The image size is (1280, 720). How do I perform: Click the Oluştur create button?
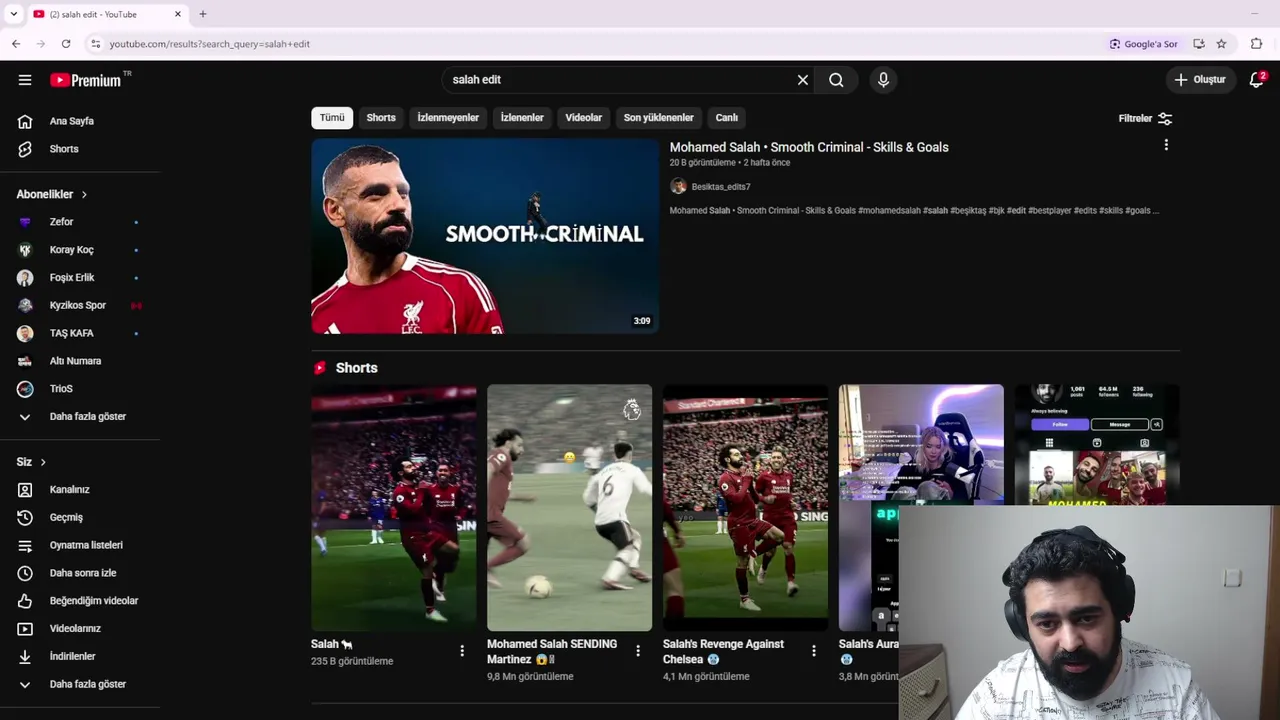1200,80
